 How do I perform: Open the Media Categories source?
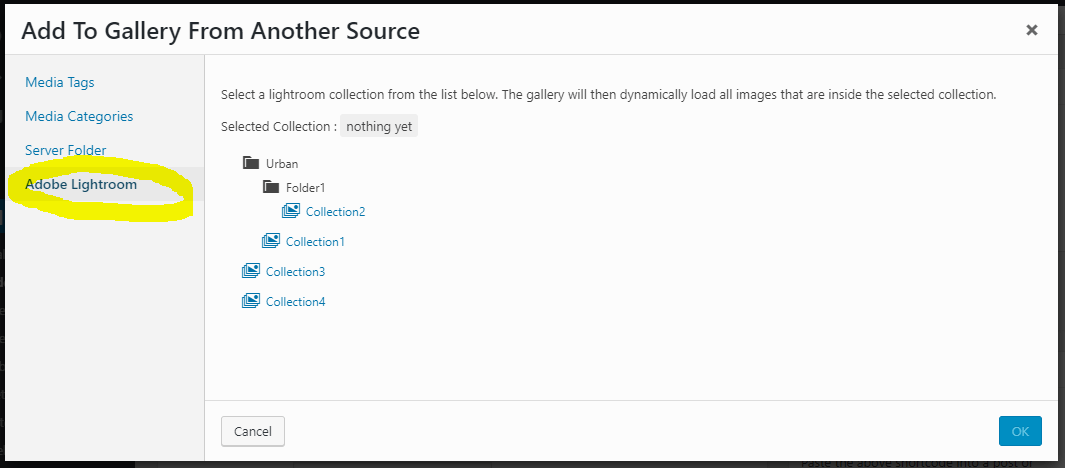(x=79, y=116)
